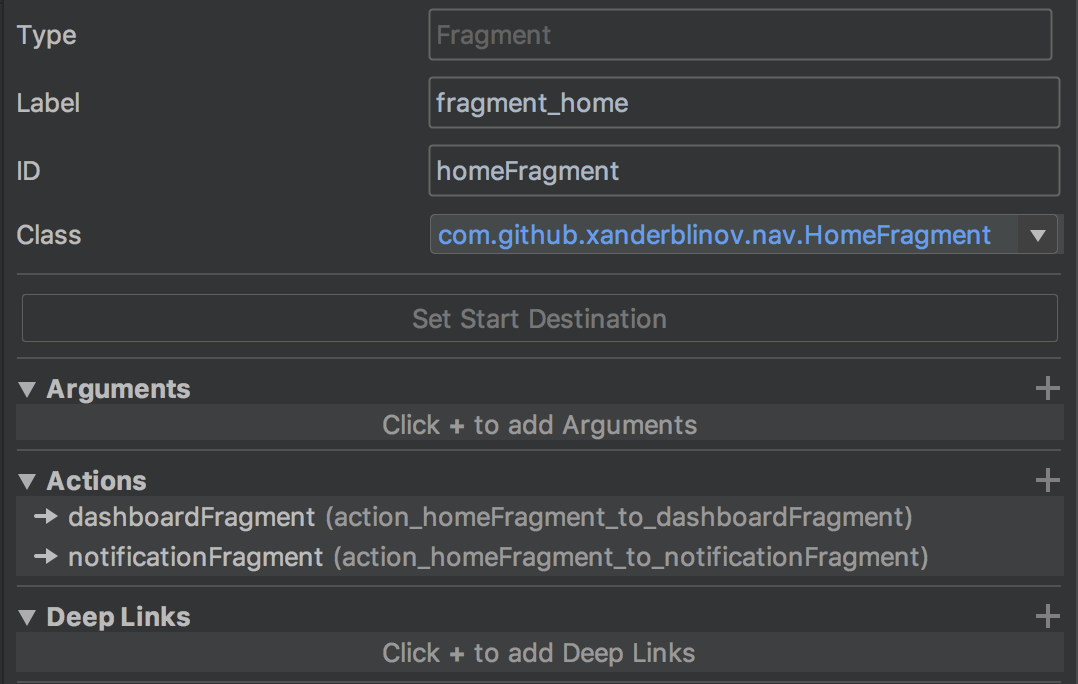1078x684 pixels.
Task: Collapse the Arguments section
Action: pyautogui.click(x=27, y=389)
